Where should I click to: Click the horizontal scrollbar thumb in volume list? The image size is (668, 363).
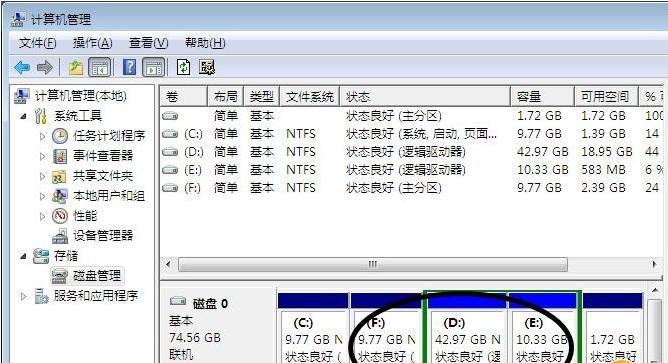click(x=373, y=265)
